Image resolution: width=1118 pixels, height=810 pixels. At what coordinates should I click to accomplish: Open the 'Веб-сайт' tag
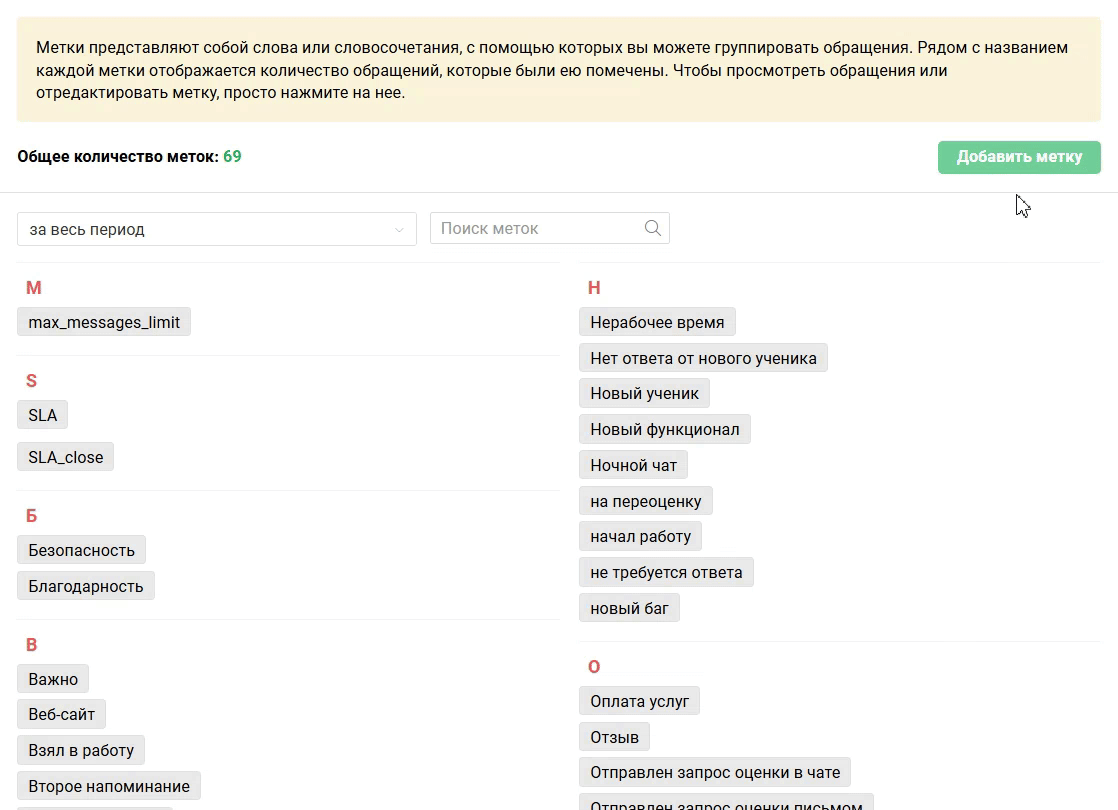61,714
